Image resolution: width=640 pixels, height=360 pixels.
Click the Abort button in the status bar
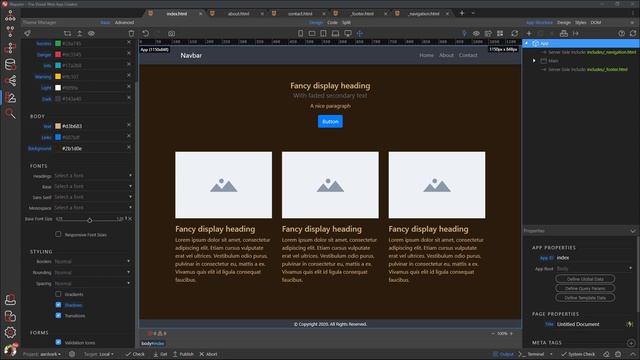point(208,354)
